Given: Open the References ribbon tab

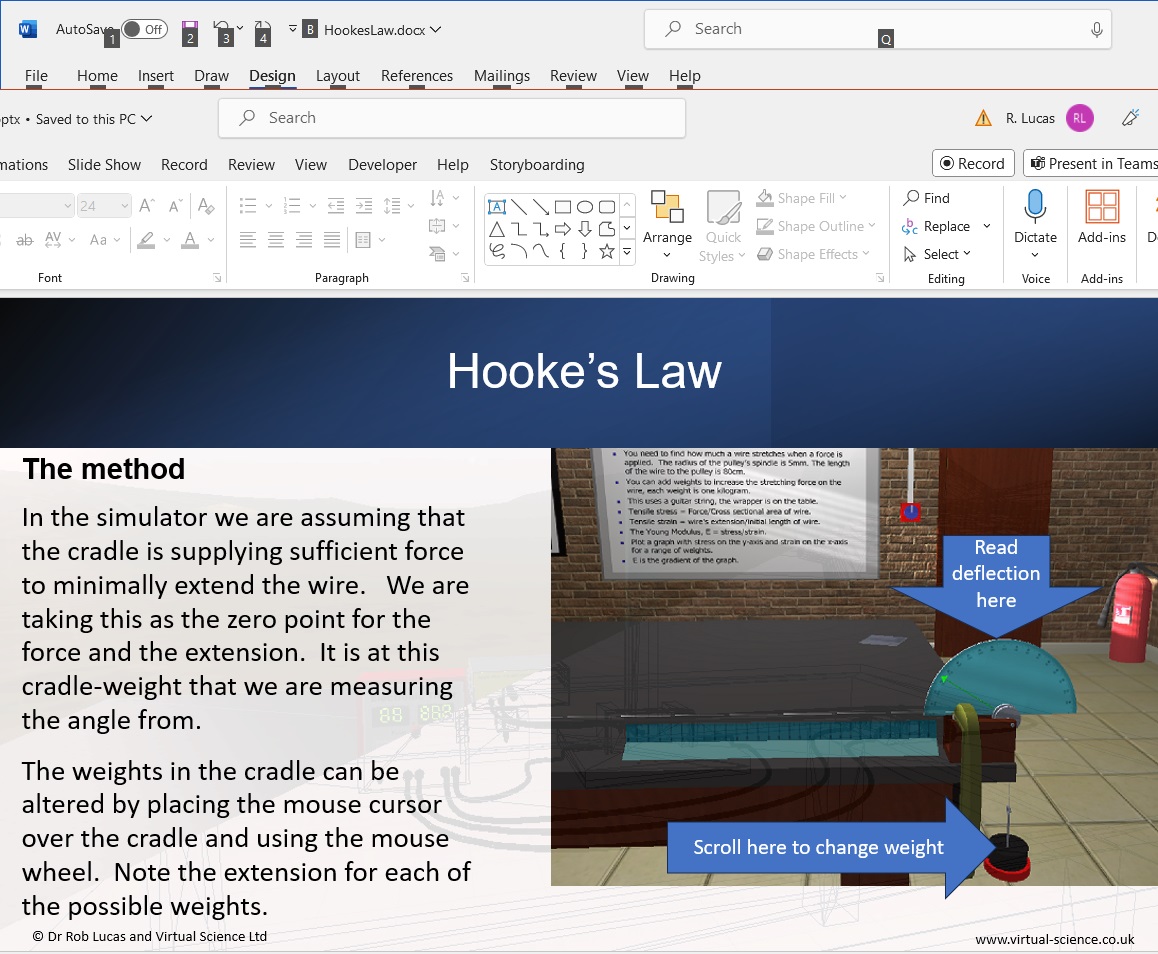Looking at the screenshot, I should pos(417,76).
